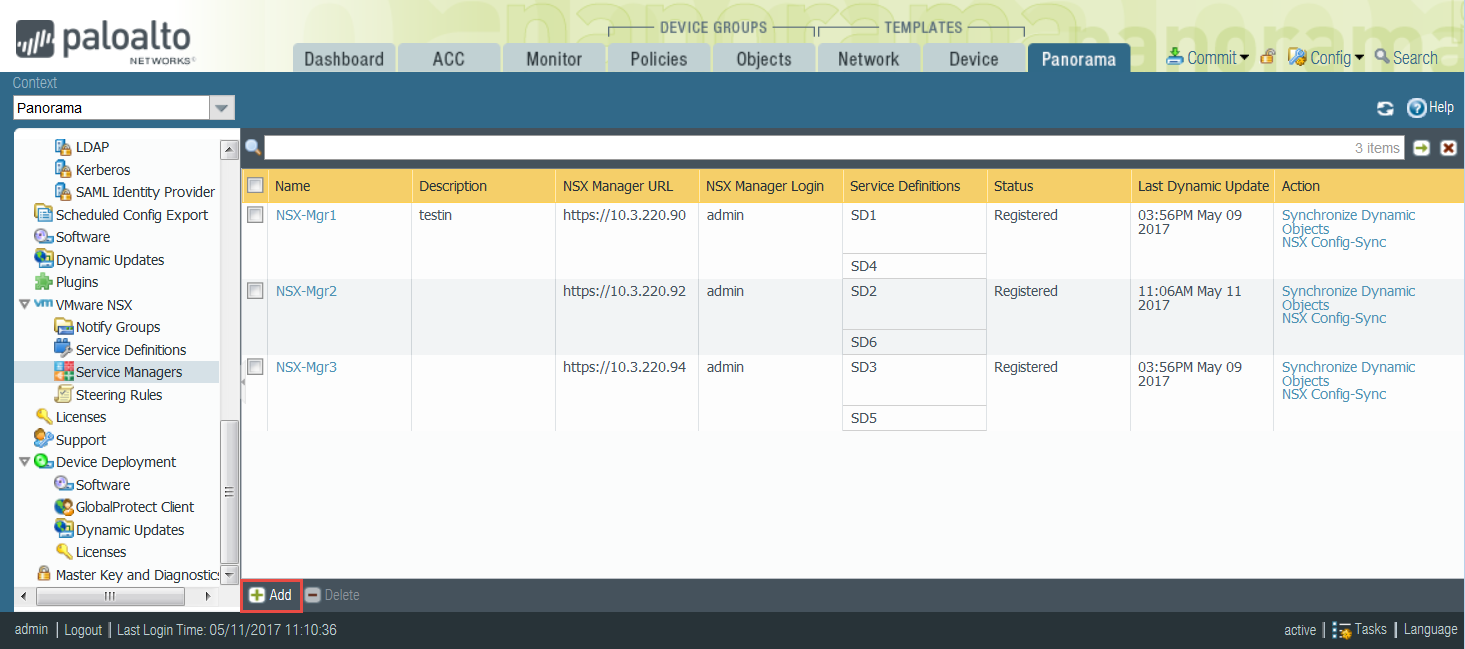Click the Service Definitions tree icon
Screen dimensions: 1465x649
64,350
